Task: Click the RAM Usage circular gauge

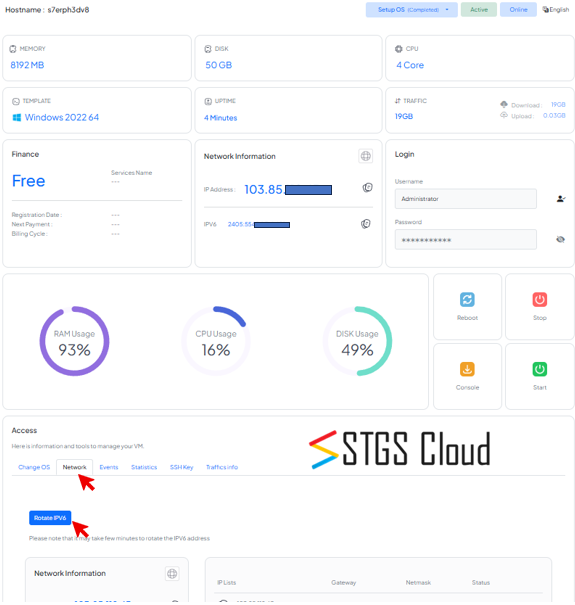Action: pos(74,341)
